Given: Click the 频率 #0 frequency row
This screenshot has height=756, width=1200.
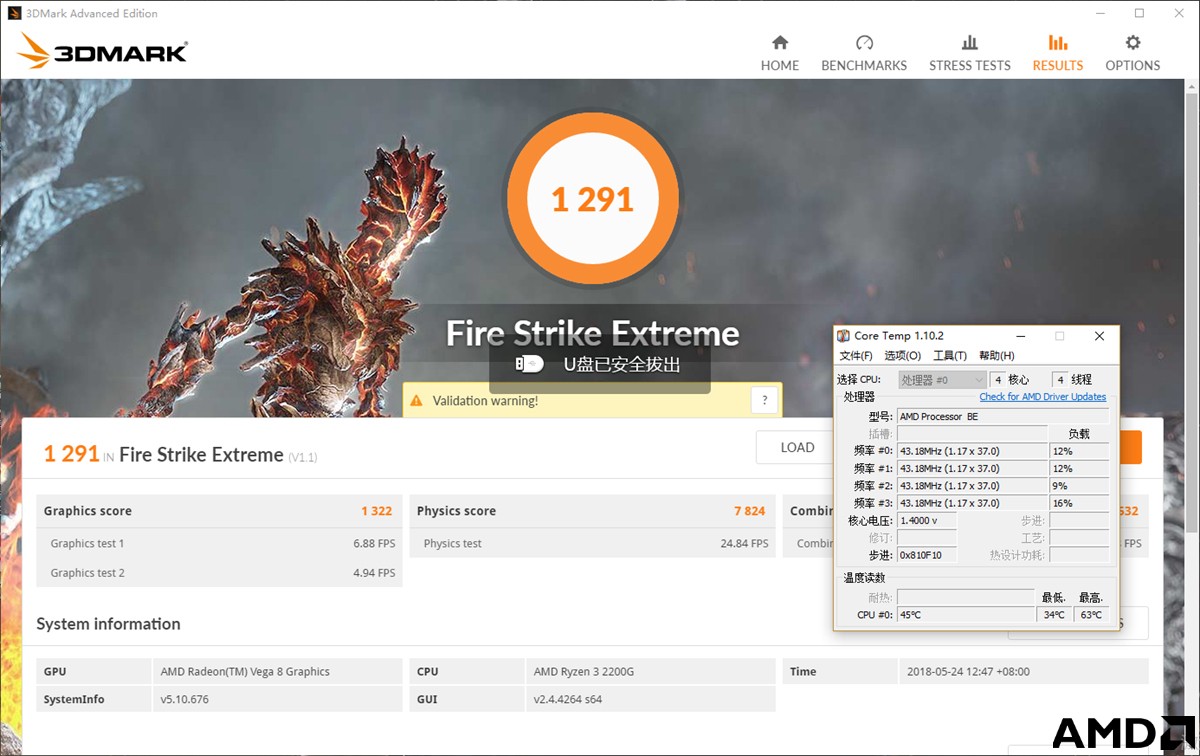Looking at the screenshot, I should (971, 451).
